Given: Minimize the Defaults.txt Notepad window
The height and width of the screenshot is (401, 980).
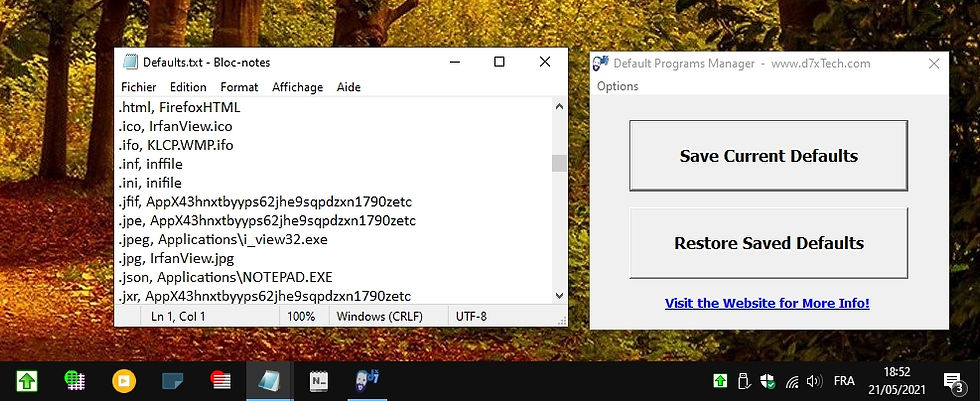Looking at the screenshot, I should pos(454,62).
